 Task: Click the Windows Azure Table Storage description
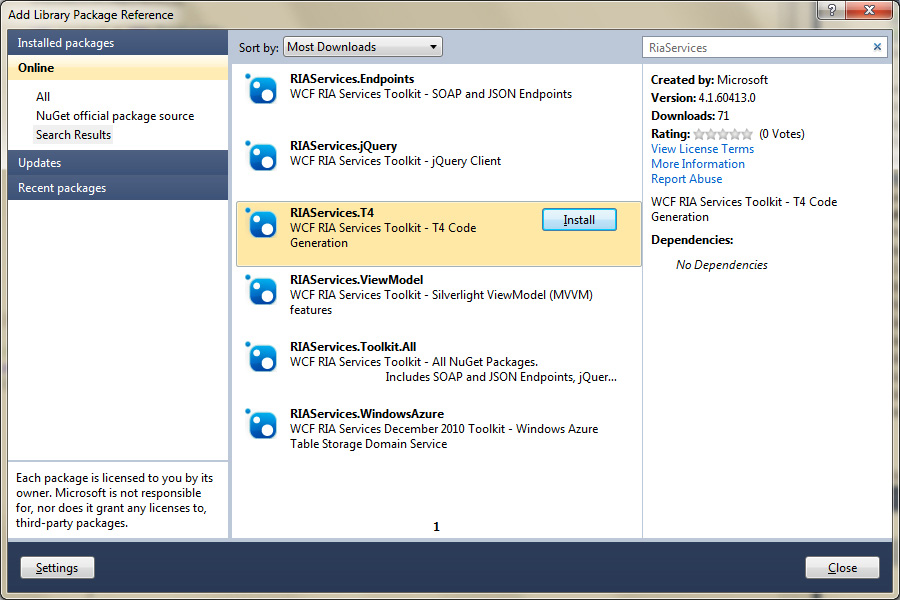[444, 436]
